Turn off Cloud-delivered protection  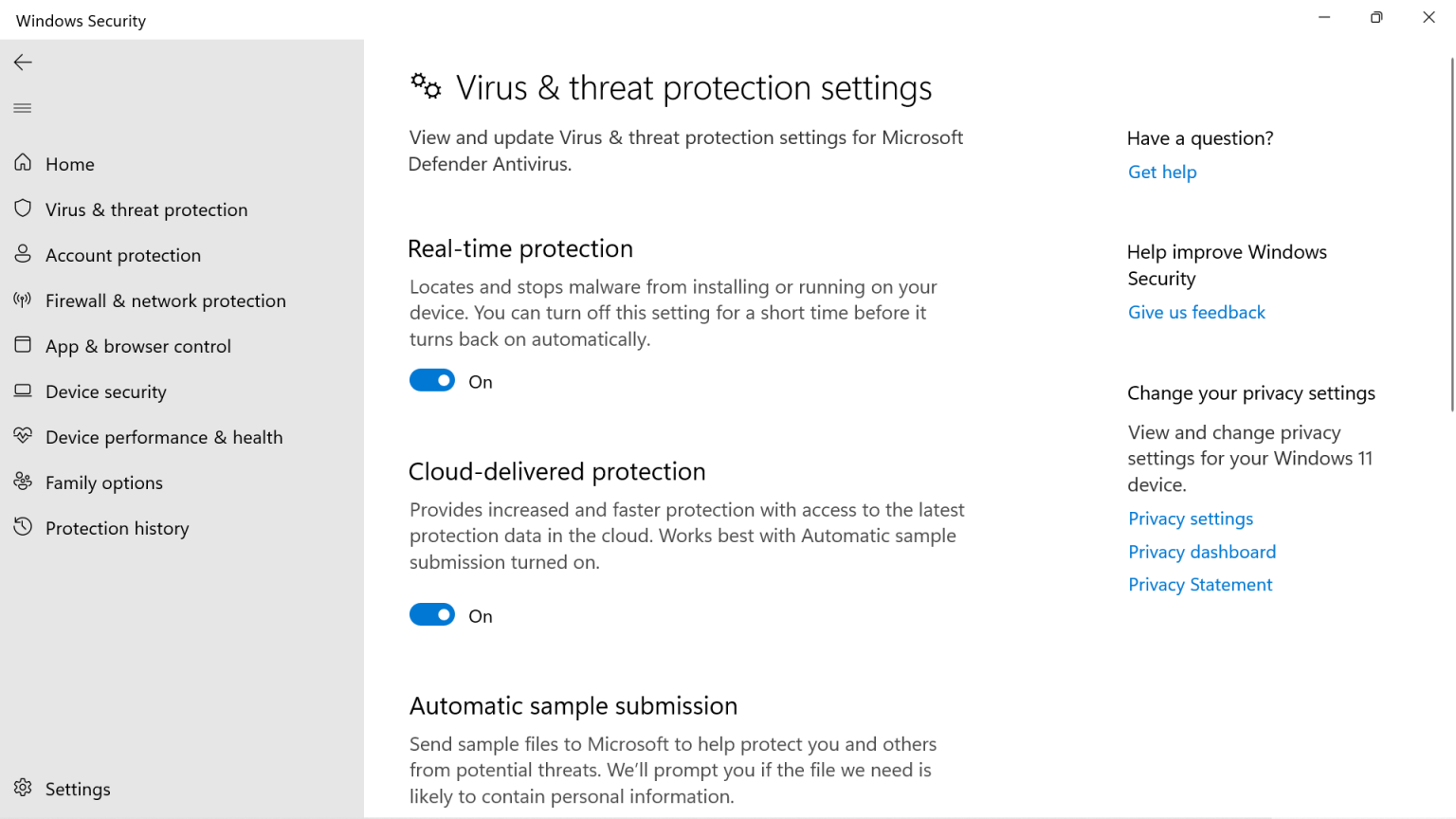tap(432, 614)
